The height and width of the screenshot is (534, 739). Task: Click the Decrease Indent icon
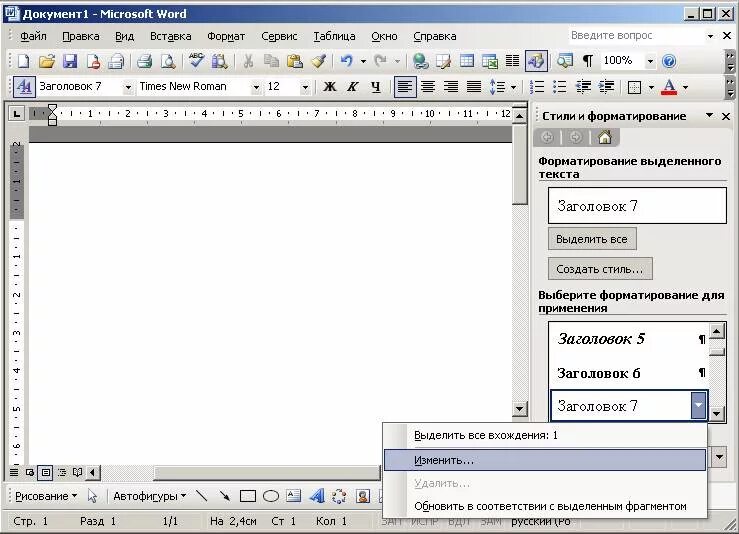(583, 87)
